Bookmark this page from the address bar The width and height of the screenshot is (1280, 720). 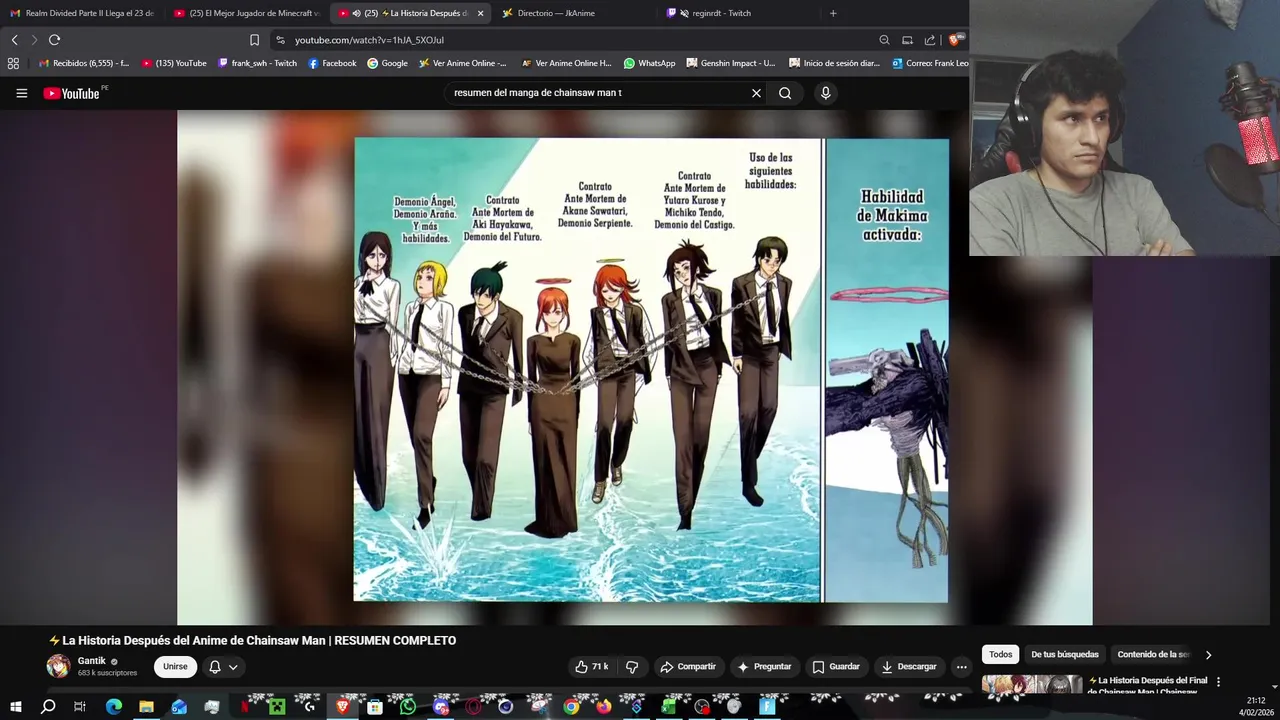[x=254, y=40]
